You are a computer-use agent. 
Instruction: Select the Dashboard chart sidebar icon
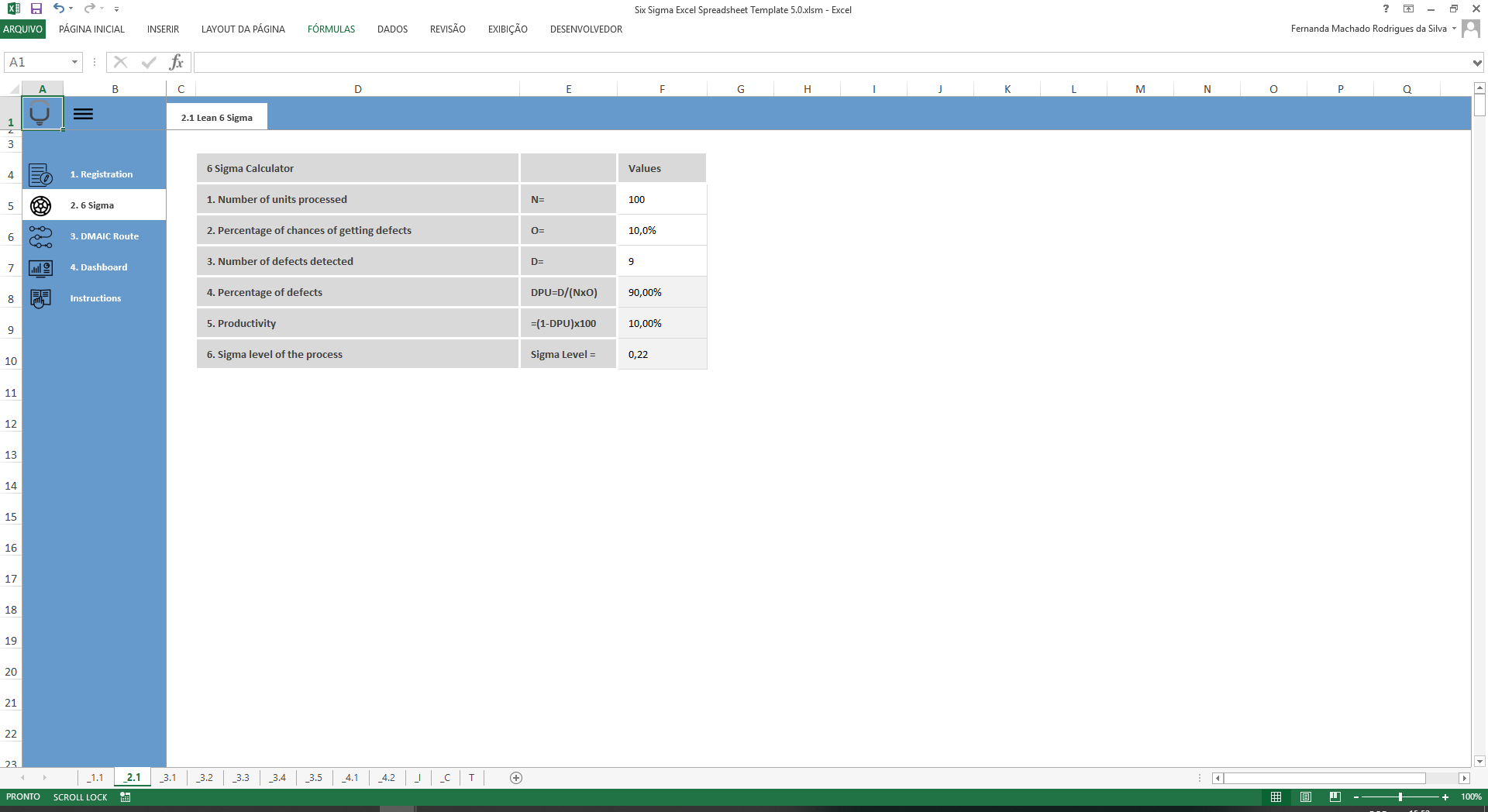41,267
